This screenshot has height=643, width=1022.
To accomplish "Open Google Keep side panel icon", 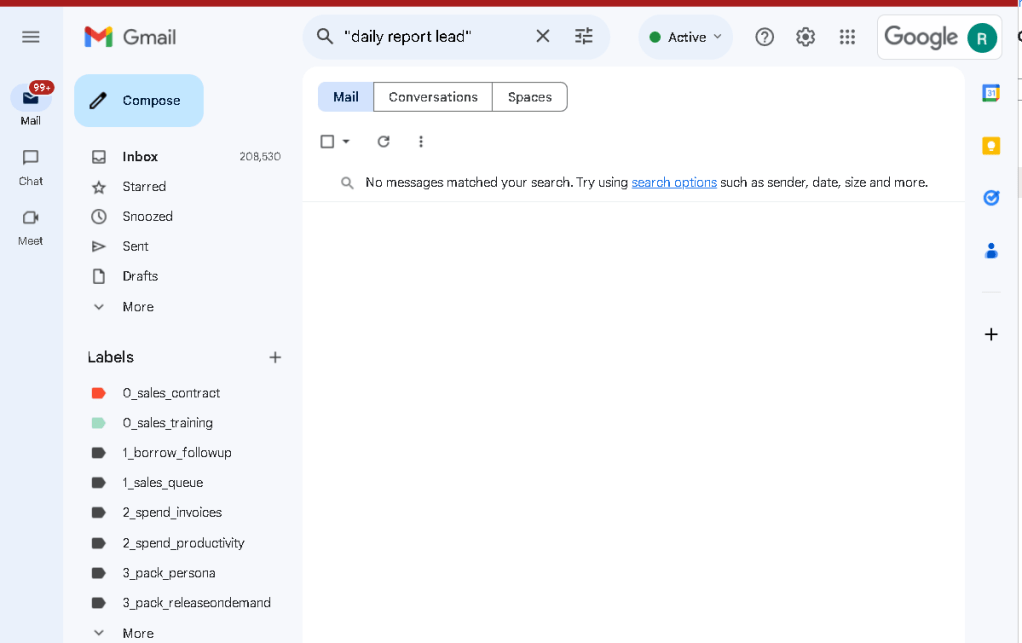I will coord(991,145).
